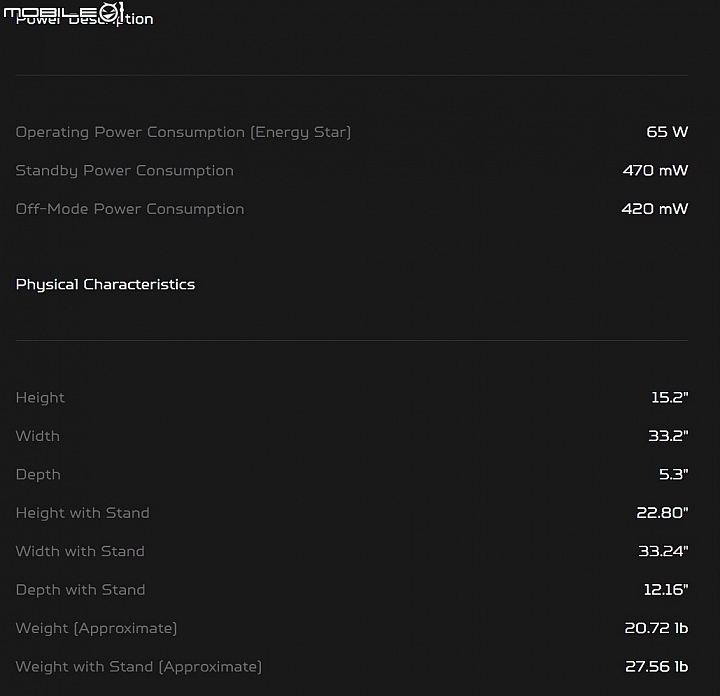This screenshot has width=720, height=696.
Task: Click the Power Description heading
Action: [84, 19]
